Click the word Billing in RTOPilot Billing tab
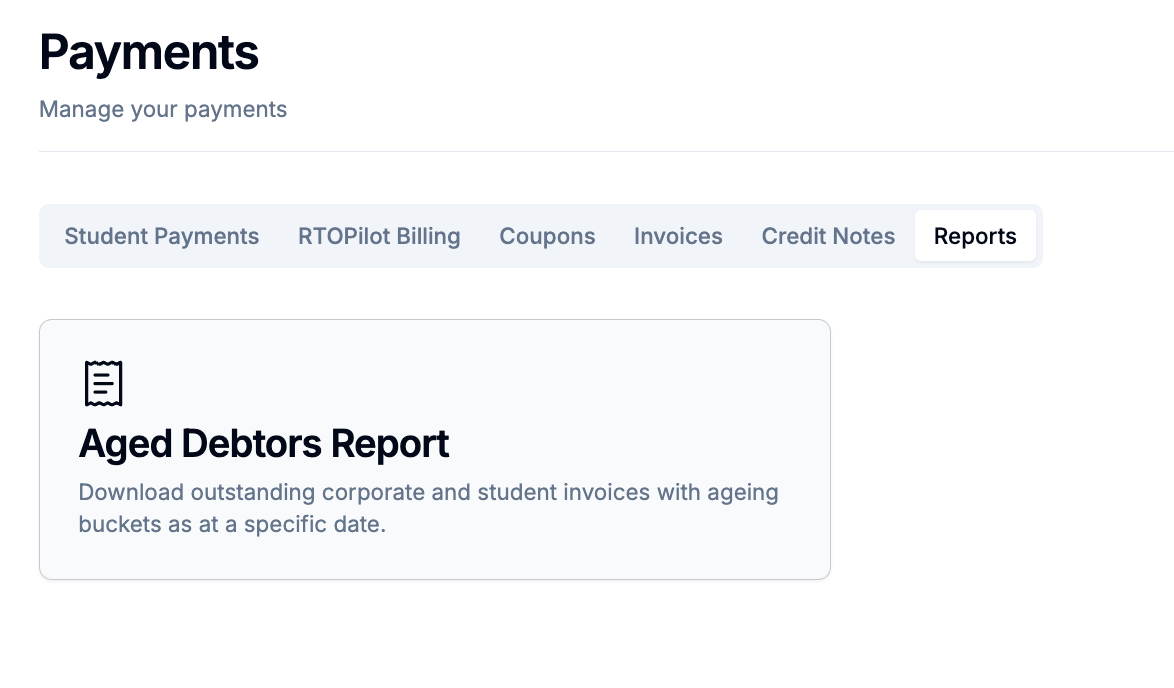The height and width of the screenshot is (688, 1174). [x=428, y=236]
